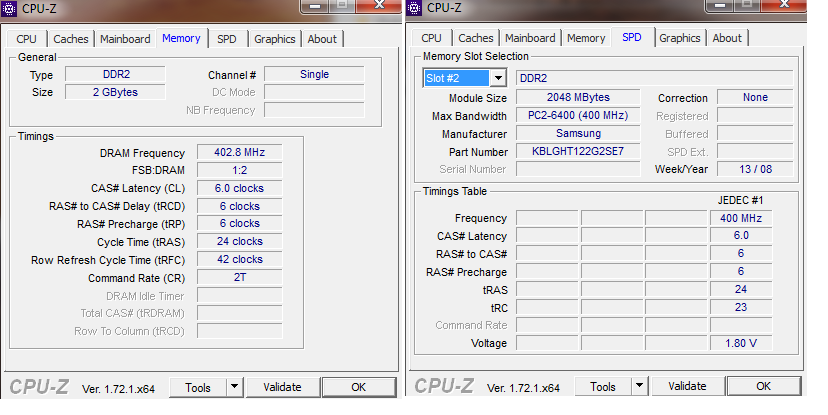
Task: Click the Row Refresh Cycle Time 42 clocks
Action: (240, 259)
